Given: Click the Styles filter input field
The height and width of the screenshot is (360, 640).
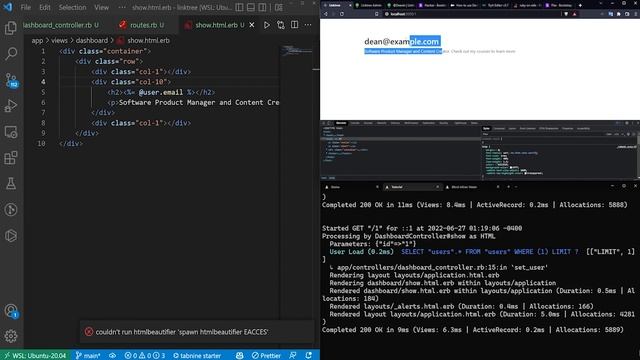Looking at the screenshot, I should coord(543,134).
